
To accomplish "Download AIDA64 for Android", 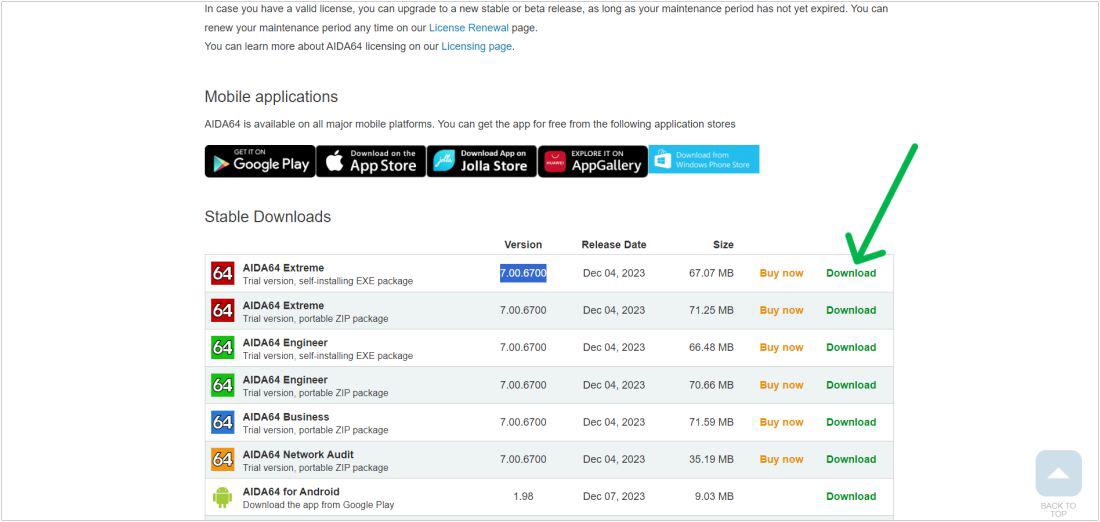I will [x=851, y=496].
